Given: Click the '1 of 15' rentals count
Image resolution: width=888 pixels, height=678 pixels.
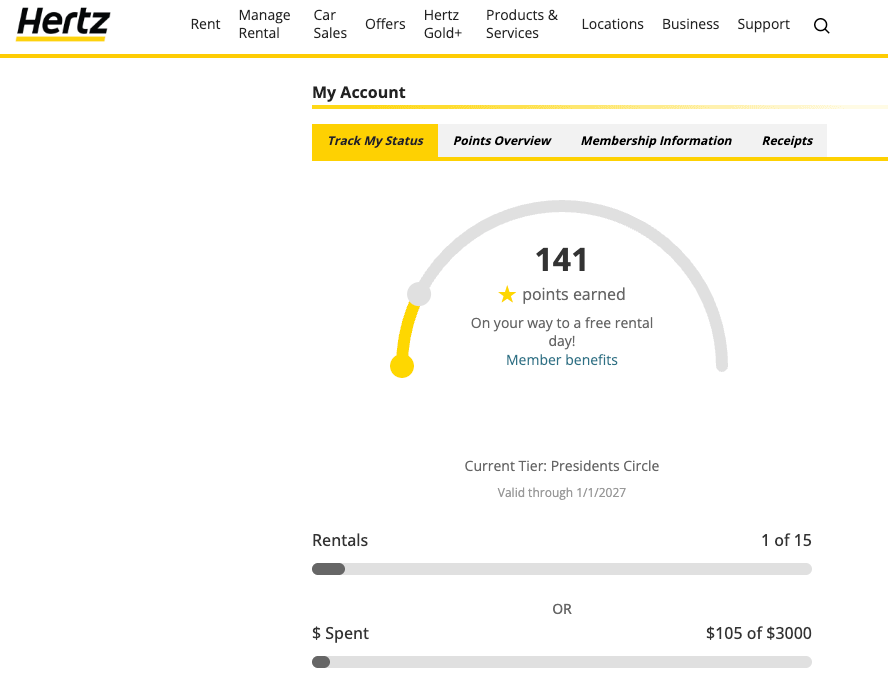Looking at the screenshot, I should pos(786,540).
